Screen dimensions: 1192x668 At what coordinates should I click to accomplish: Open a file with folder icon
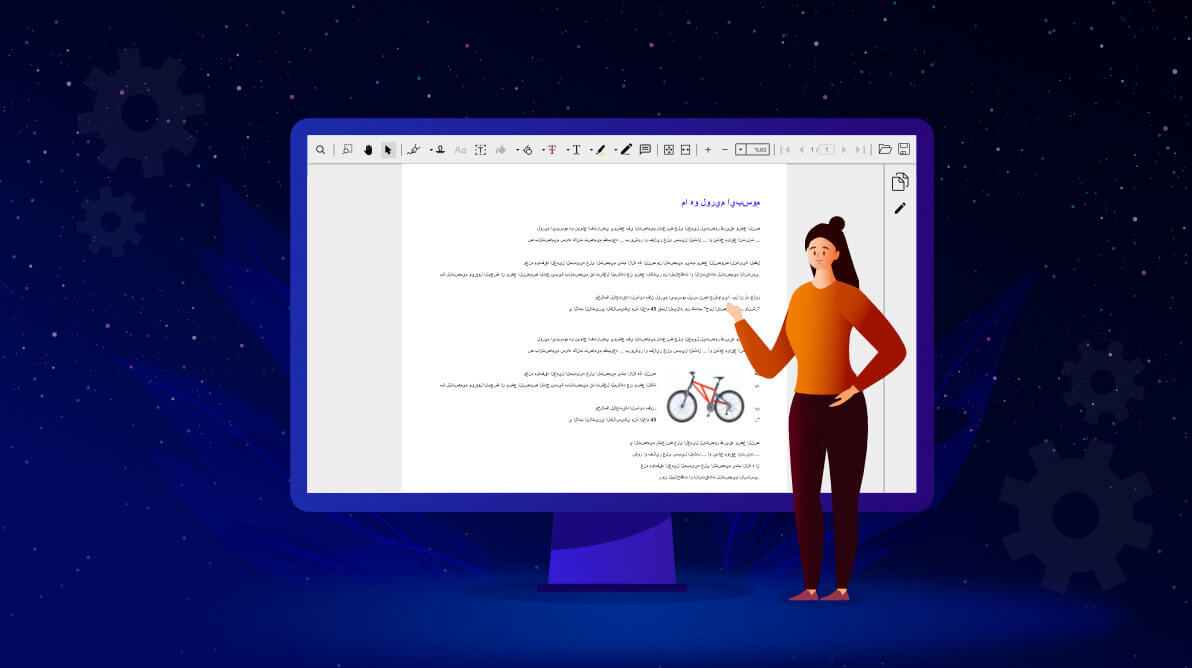(885, 149)
